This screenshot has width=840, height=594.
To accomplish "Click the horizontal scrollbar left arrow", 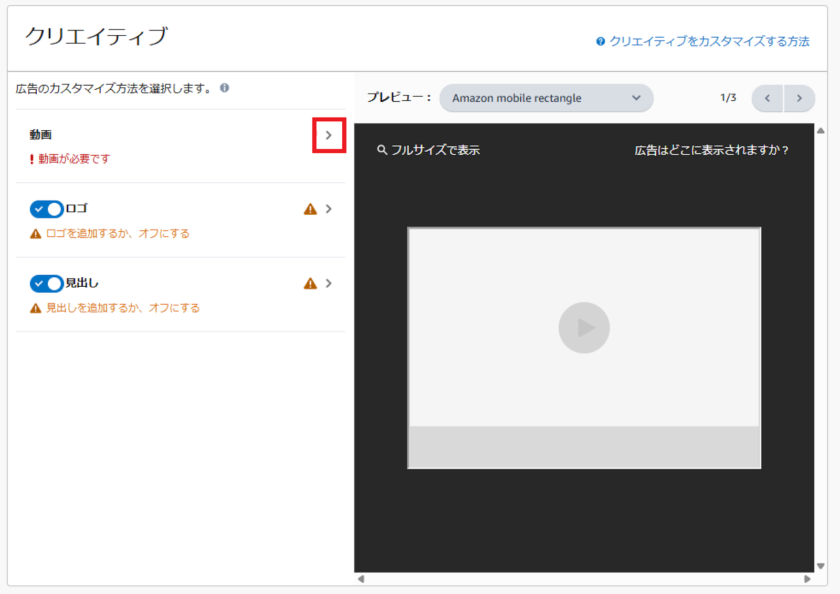I will coord(361,579).
